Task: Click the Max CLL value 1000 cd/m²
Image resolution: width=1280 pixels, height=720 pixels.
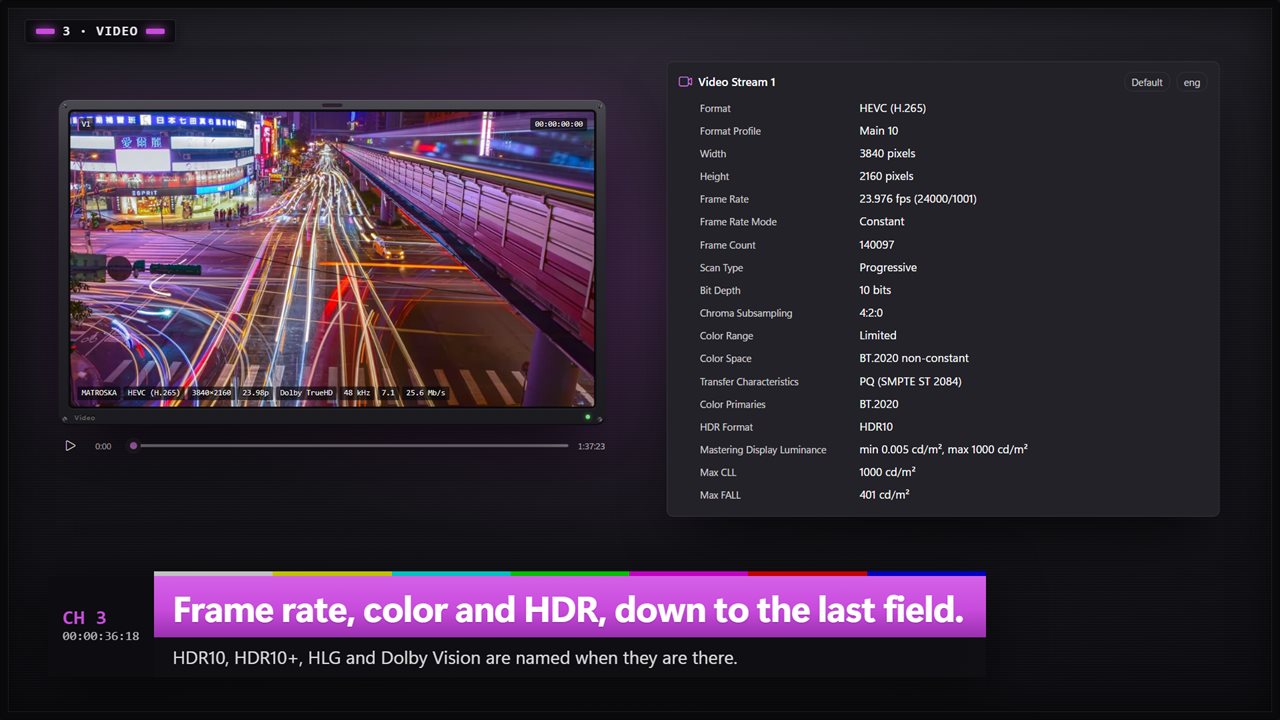Action: click(887, 472)
